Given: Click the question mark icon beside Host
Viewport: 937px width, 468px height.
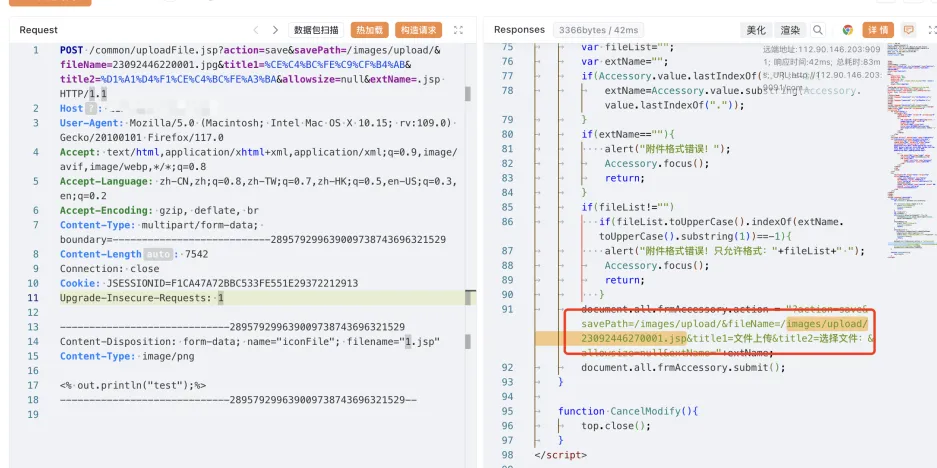Looking at the screenshot, I should click(x=91, y=108).
